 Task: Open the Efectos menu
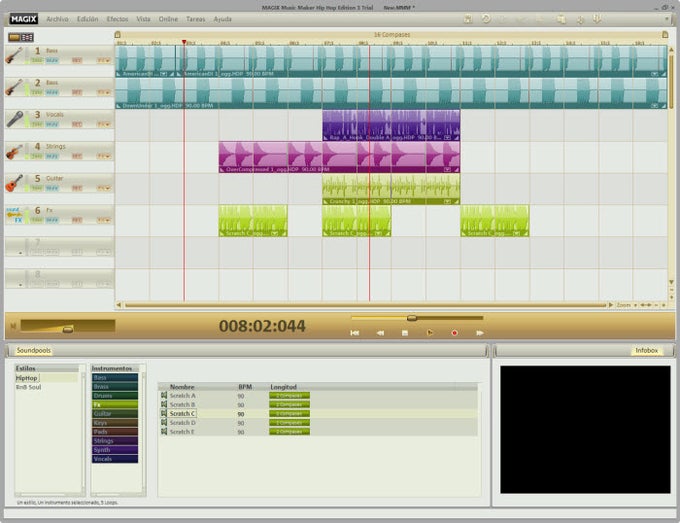coord(118,19)
